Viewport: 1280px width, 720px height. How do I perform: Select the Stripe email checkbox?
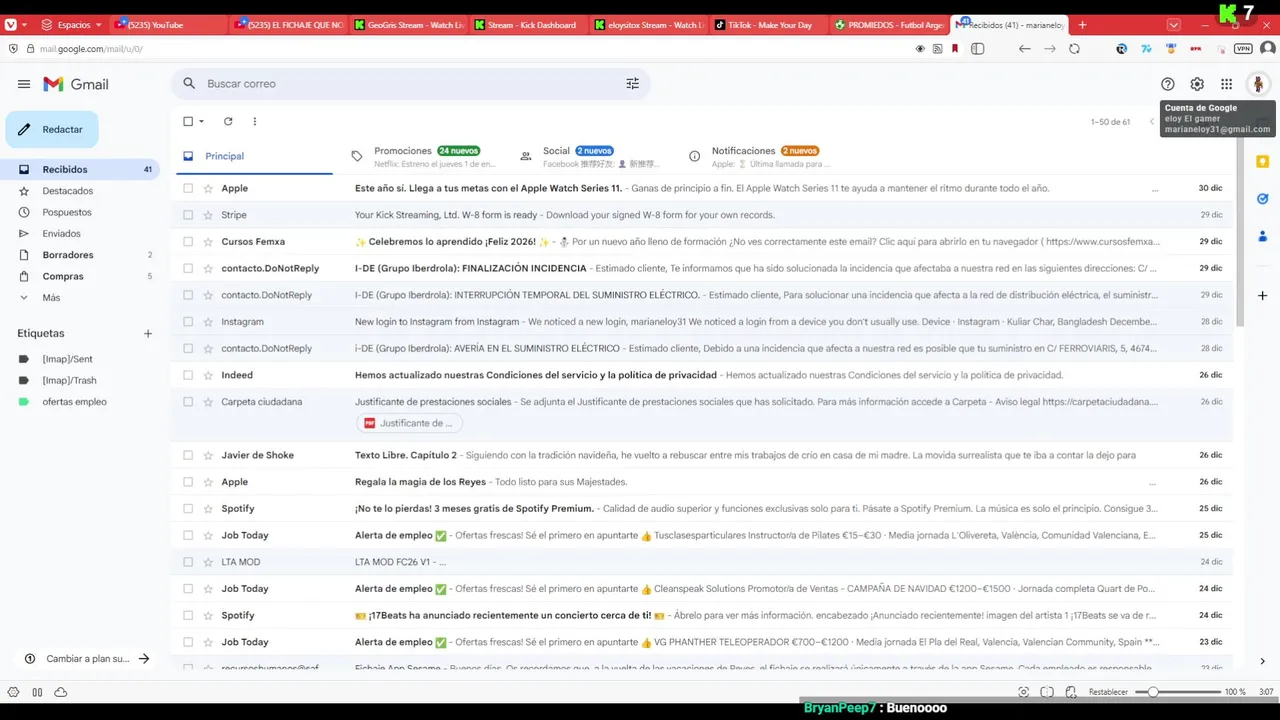point(188,215)
